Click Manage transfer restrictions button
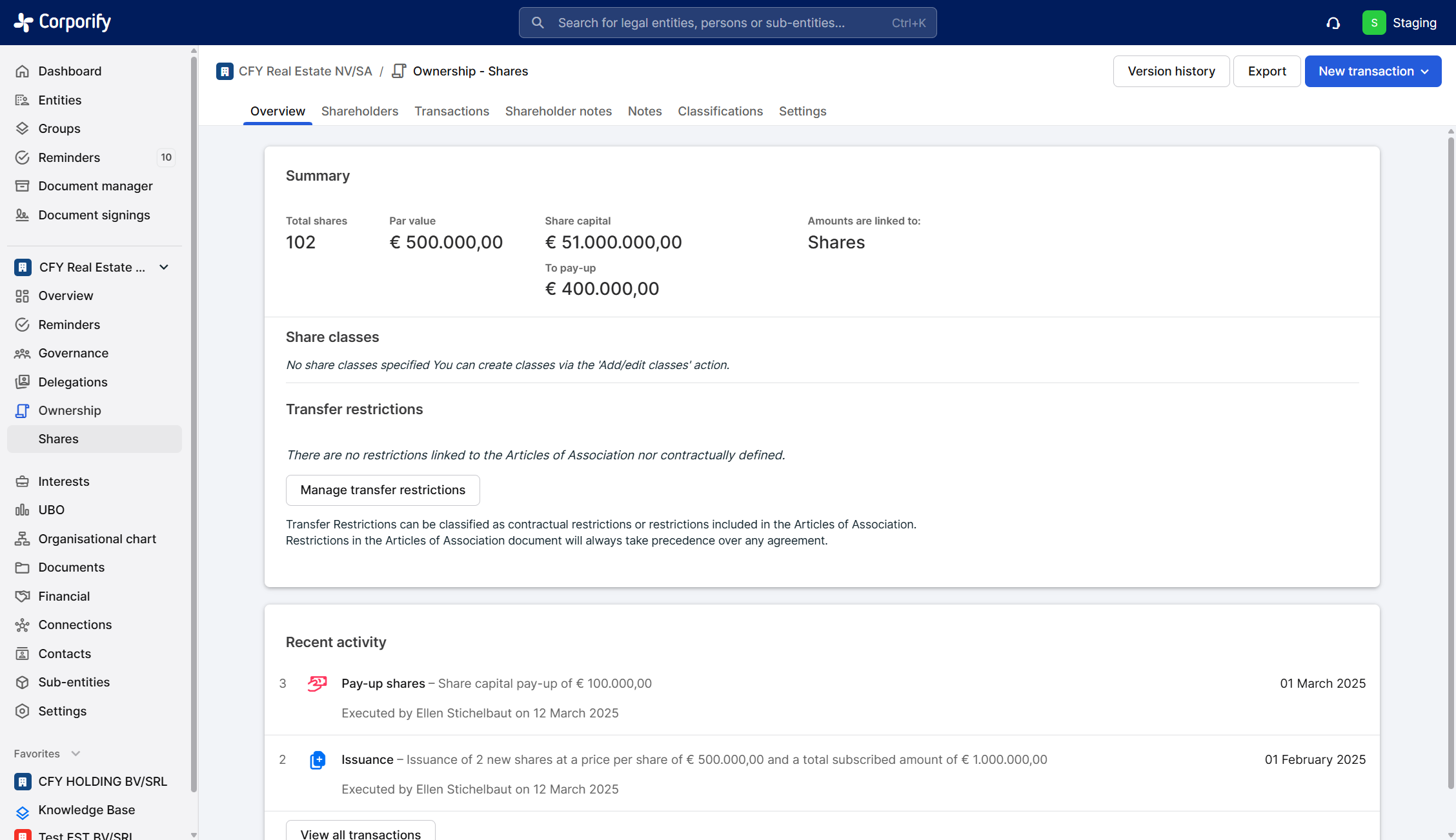This screenshot has width=1456, height=840. tap(383, 490)
